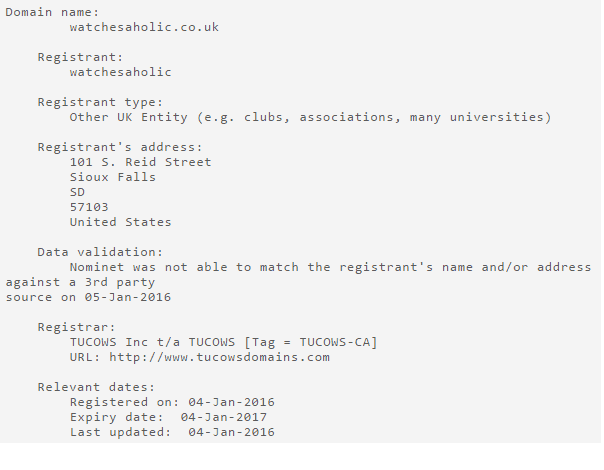Click the 'TUCOWS Inc t/a TUCOWS' registrar line
Viewport: 604px width, 470px height.
(x=223, y=342)
